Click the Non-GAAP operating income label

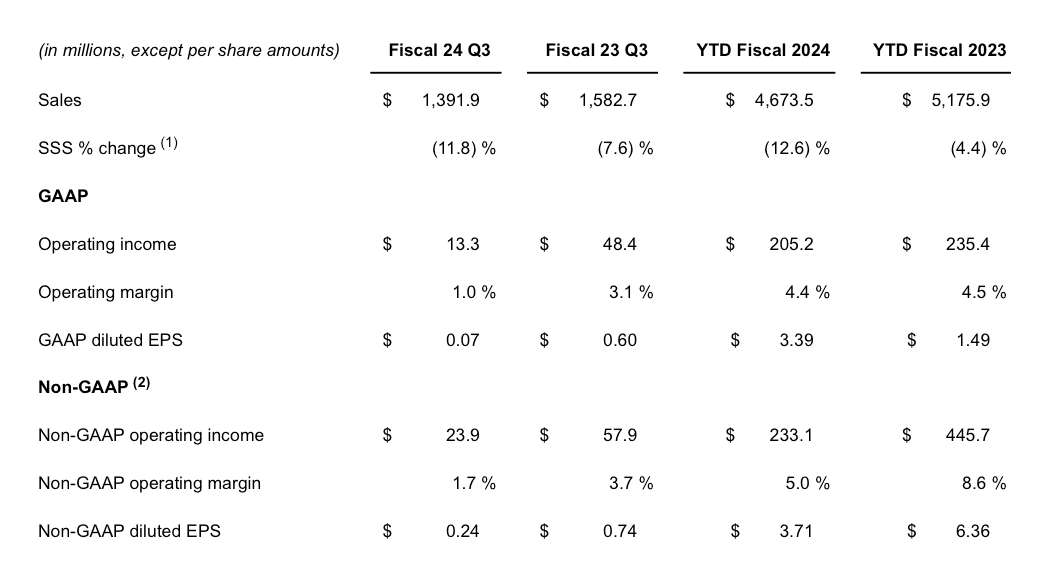coord(151,435)
